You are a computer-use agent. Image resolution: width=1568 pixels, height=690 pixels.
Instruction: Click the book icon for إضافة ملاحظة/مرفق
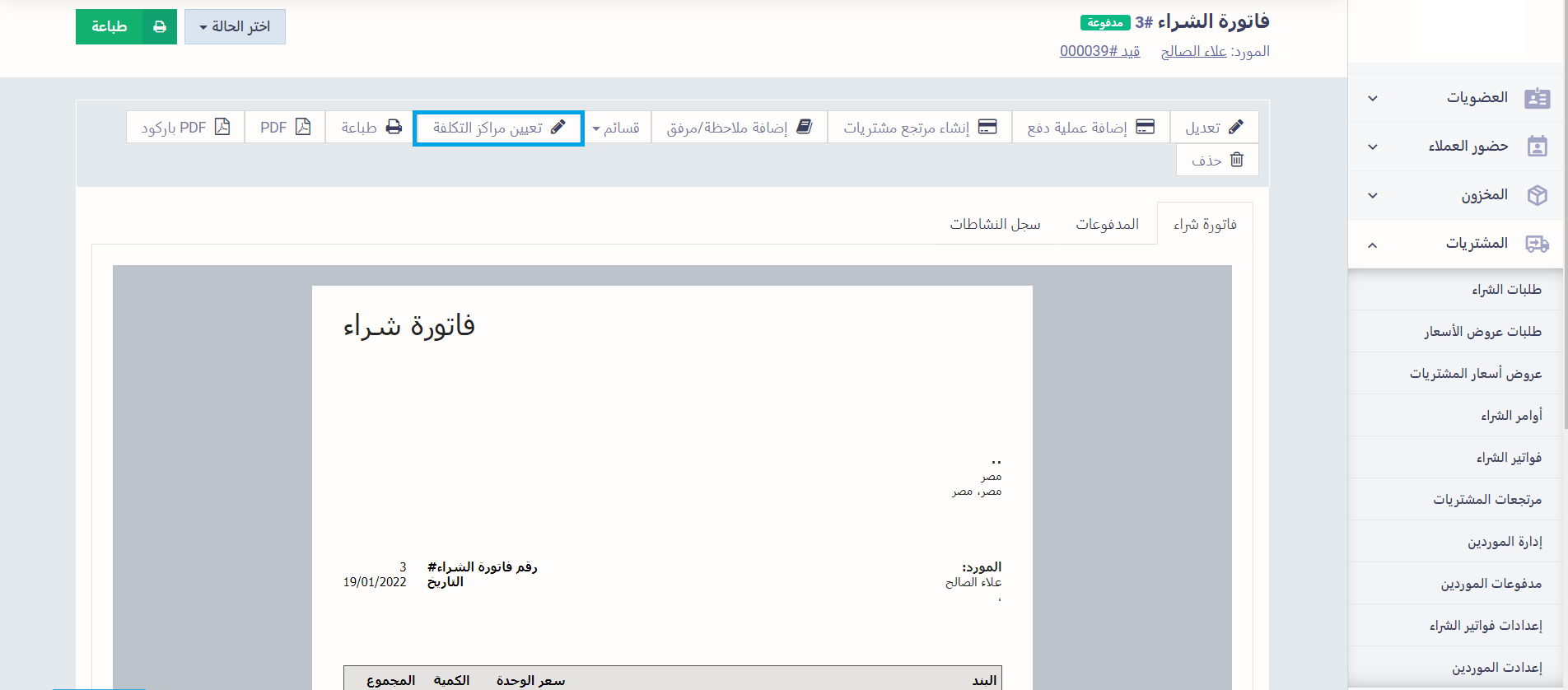click(805, 127)
